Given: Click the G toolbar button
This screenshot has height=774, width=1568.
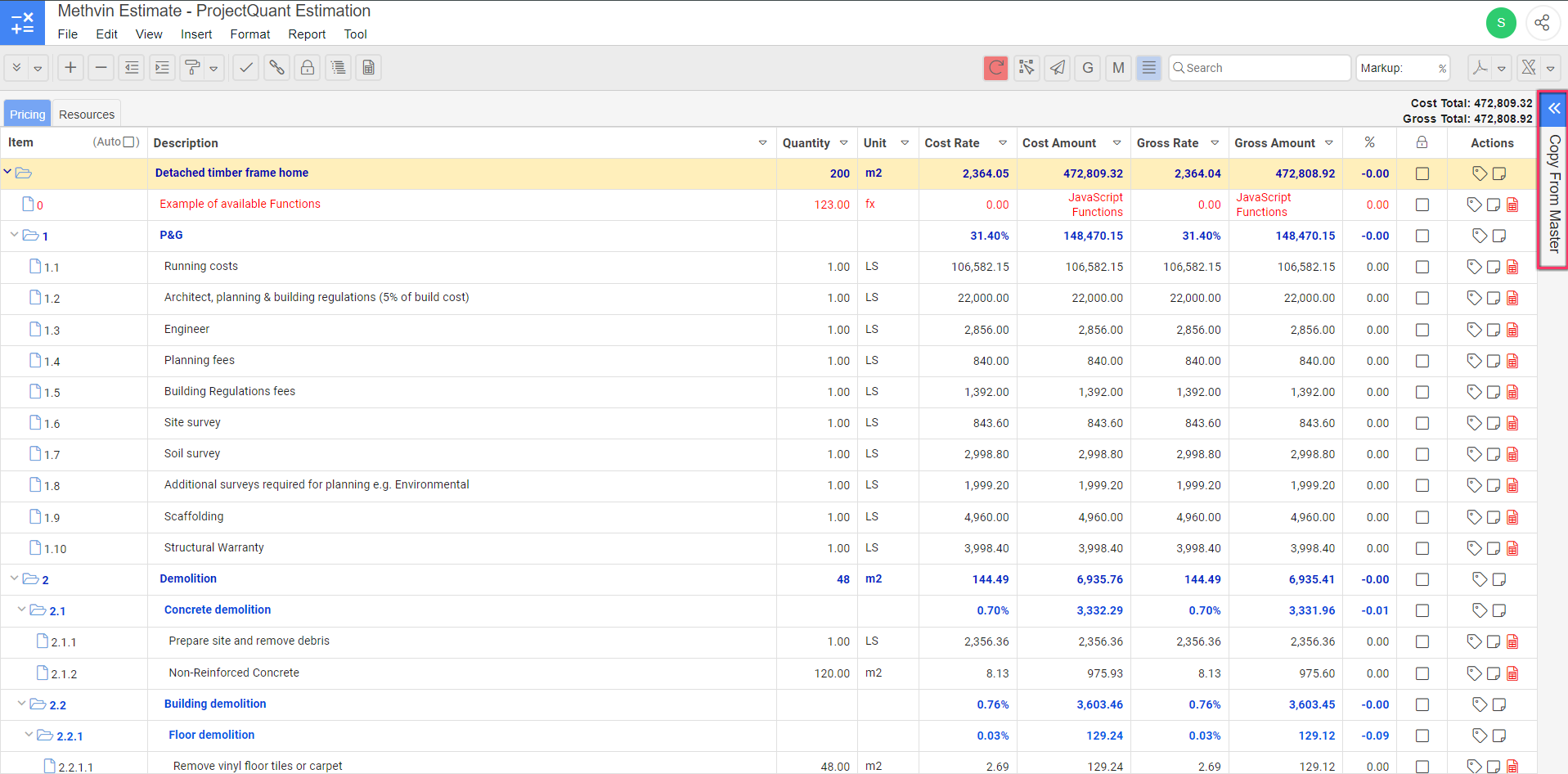Looking at the screenshot, I should tap(1088, 68).
